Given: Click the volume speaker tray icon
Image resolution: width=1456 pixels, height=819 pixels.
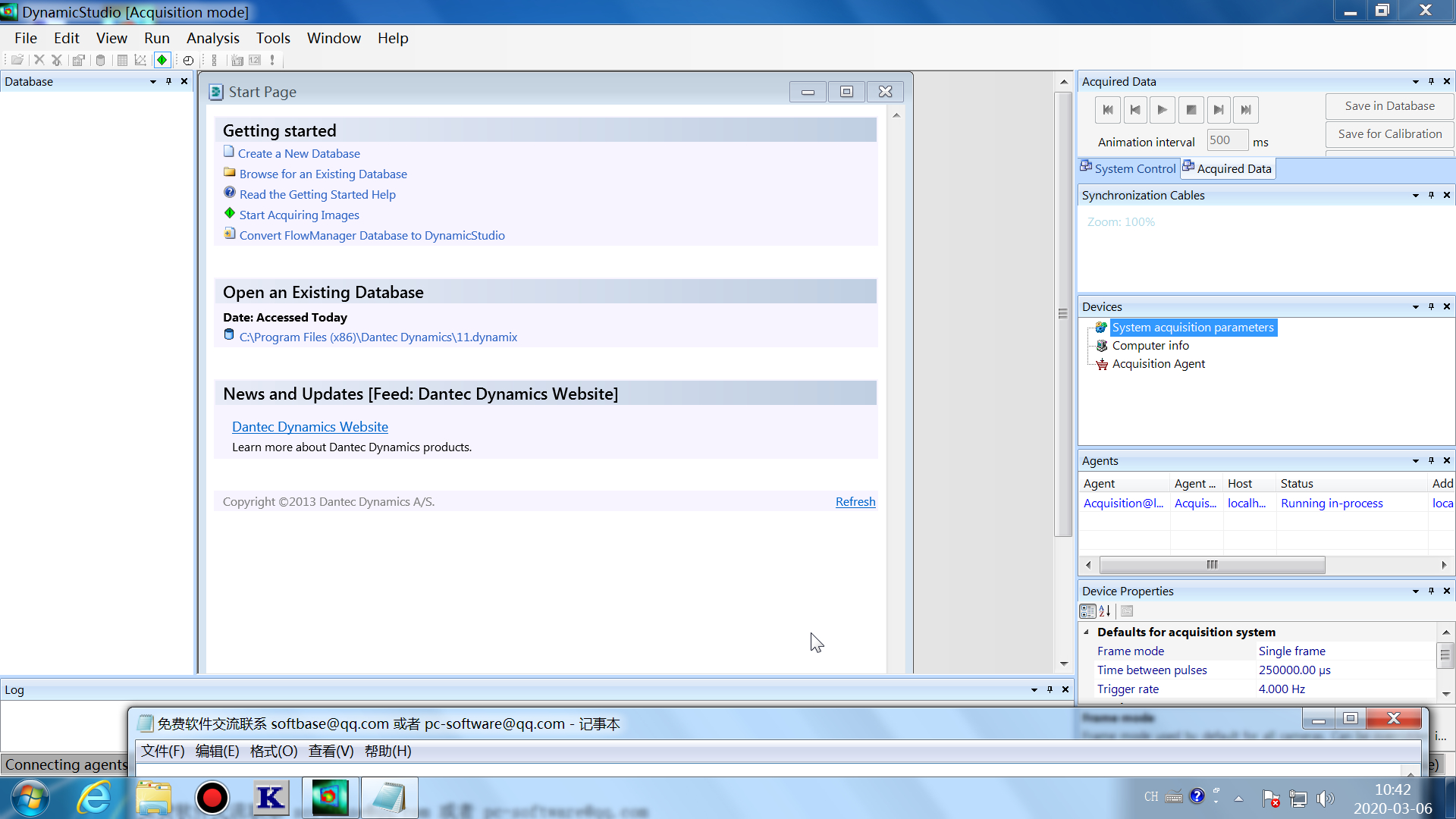Looking at the screenshot, I should point(1325,798).
